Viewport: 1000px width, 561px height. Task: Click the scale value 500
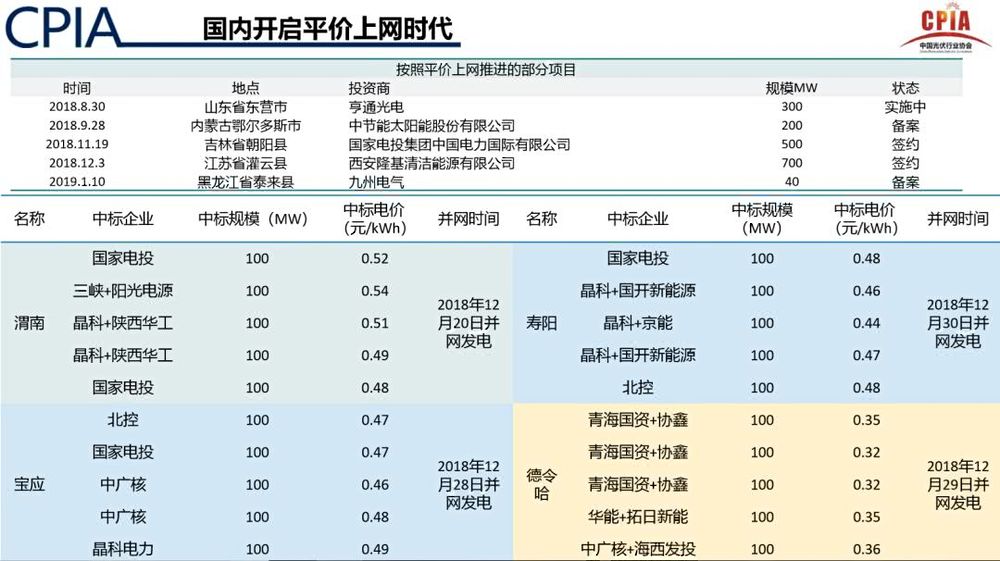click(791, 144)
